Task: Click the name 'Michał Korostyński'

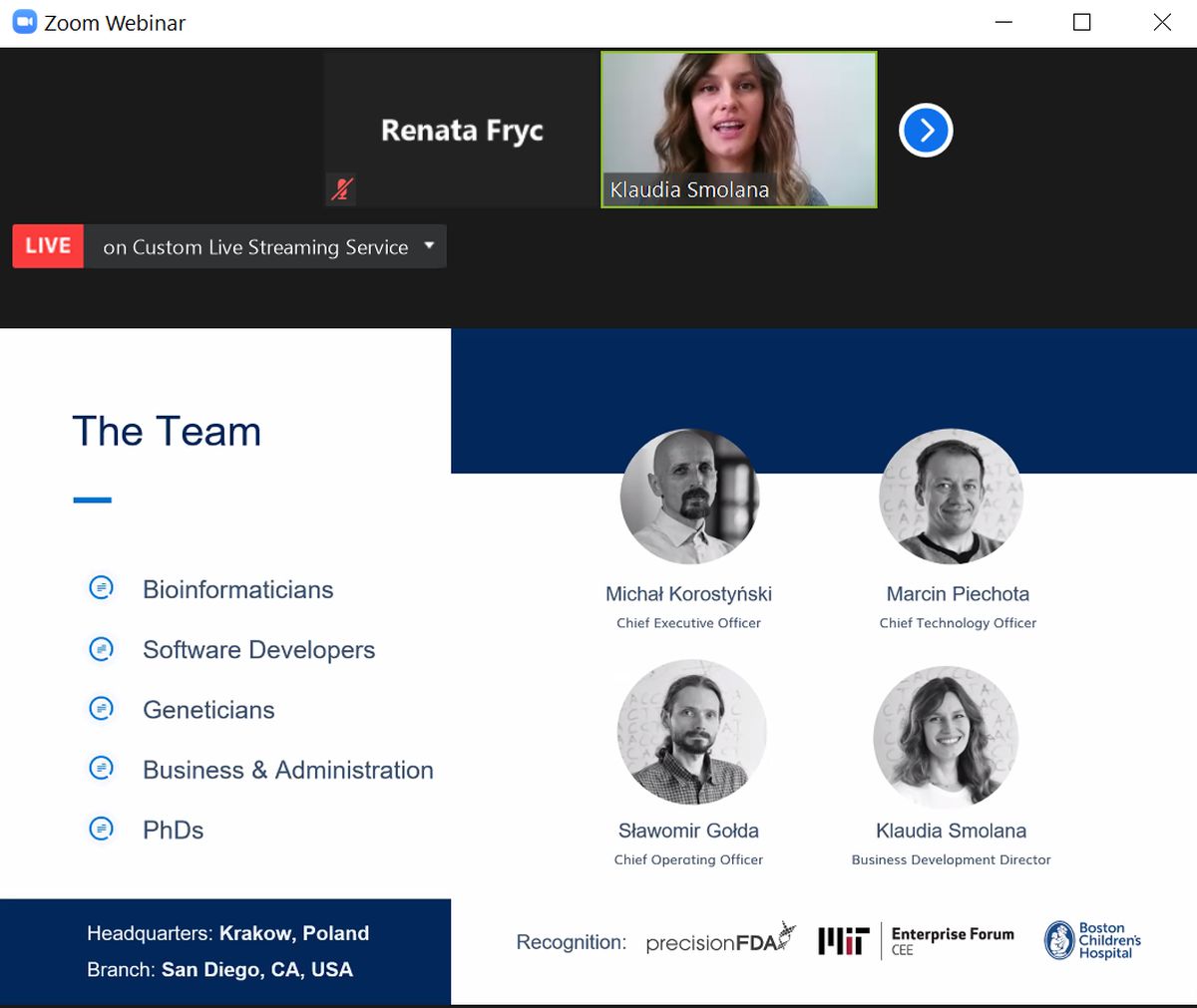Action: pyautogui.click(x=688, y=594)
